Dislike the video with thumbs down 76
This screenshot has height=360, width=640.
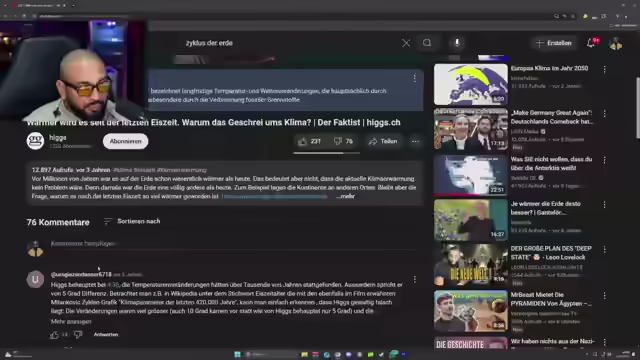[x=343, y=141]
